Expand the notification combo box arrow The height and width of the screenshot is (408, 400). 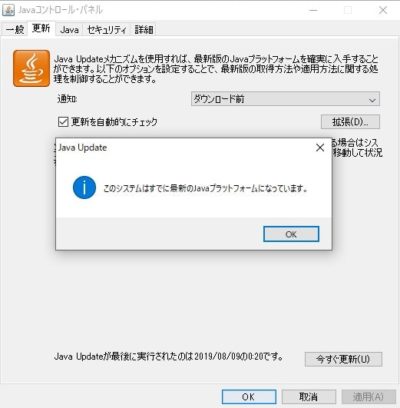(372, 100)
